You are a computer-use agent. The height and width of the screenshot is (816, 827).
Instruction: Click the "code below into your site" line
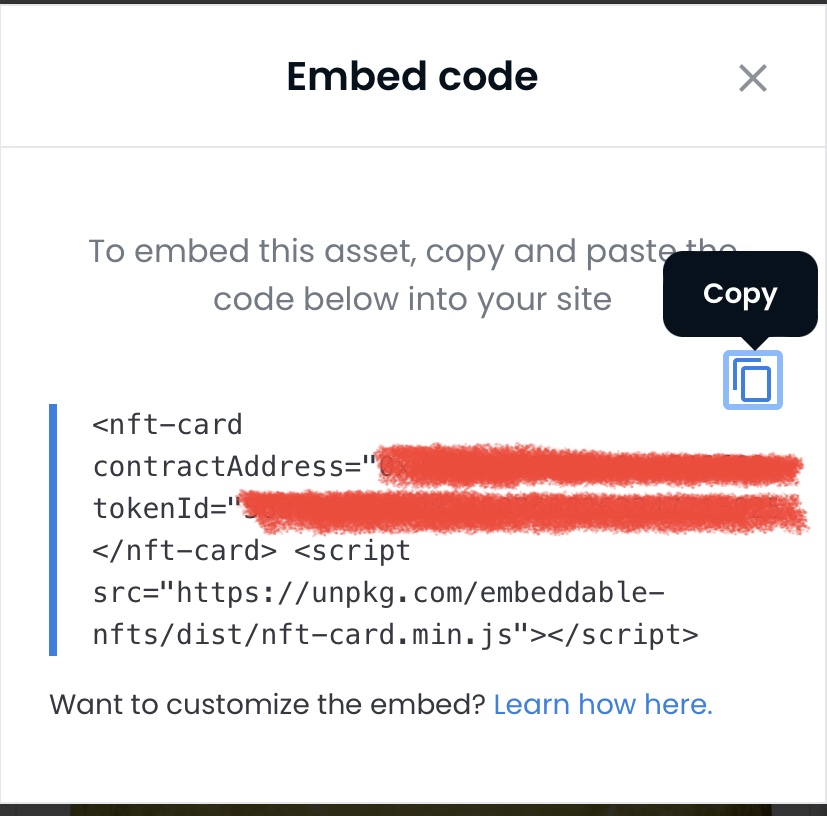pos(412,300)
